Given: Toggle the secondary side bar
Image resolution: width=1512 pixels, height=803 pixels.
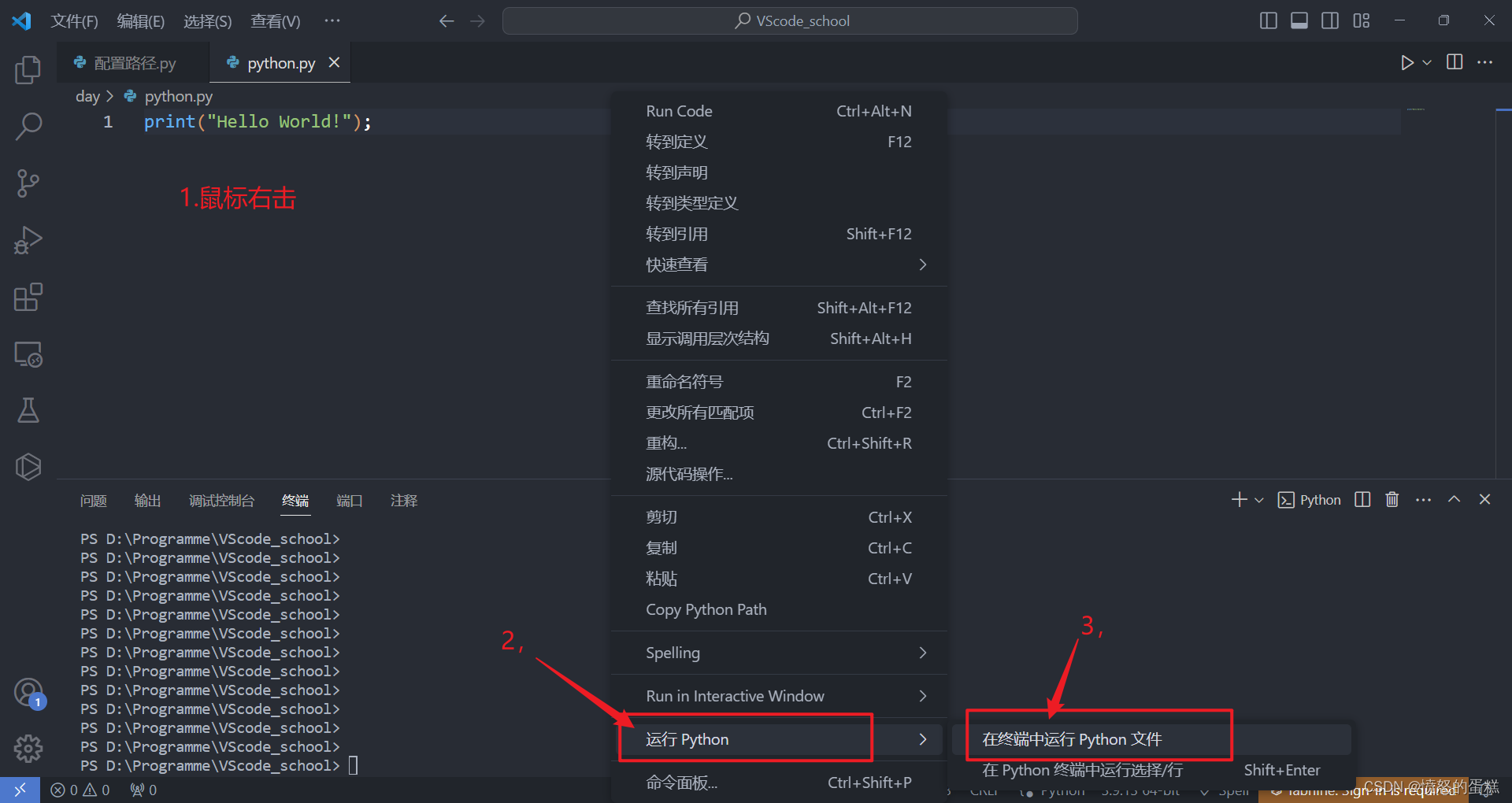Looking at the screenshot, I should point(1329,20).
